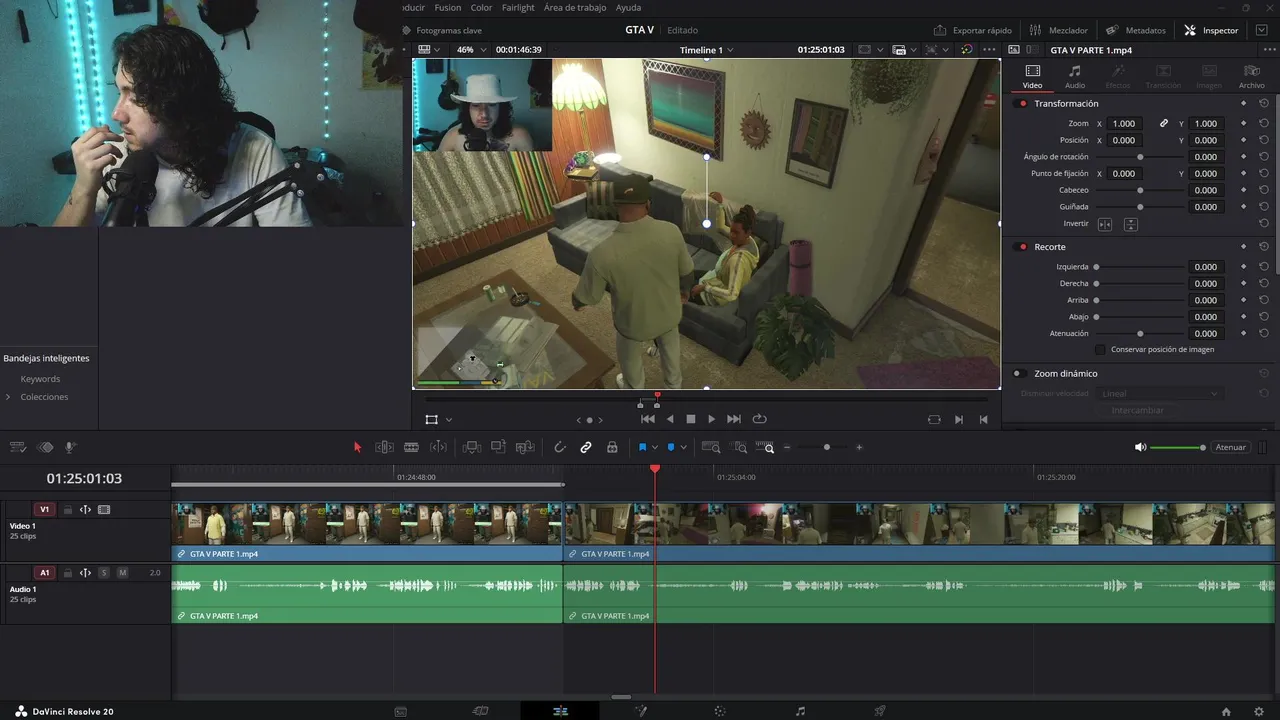The height and width of the screenshot is (720, 1280).
Task: Switch to Archivo tab in Inspector
Action: pyautogui.click(x=1252, y=76)
